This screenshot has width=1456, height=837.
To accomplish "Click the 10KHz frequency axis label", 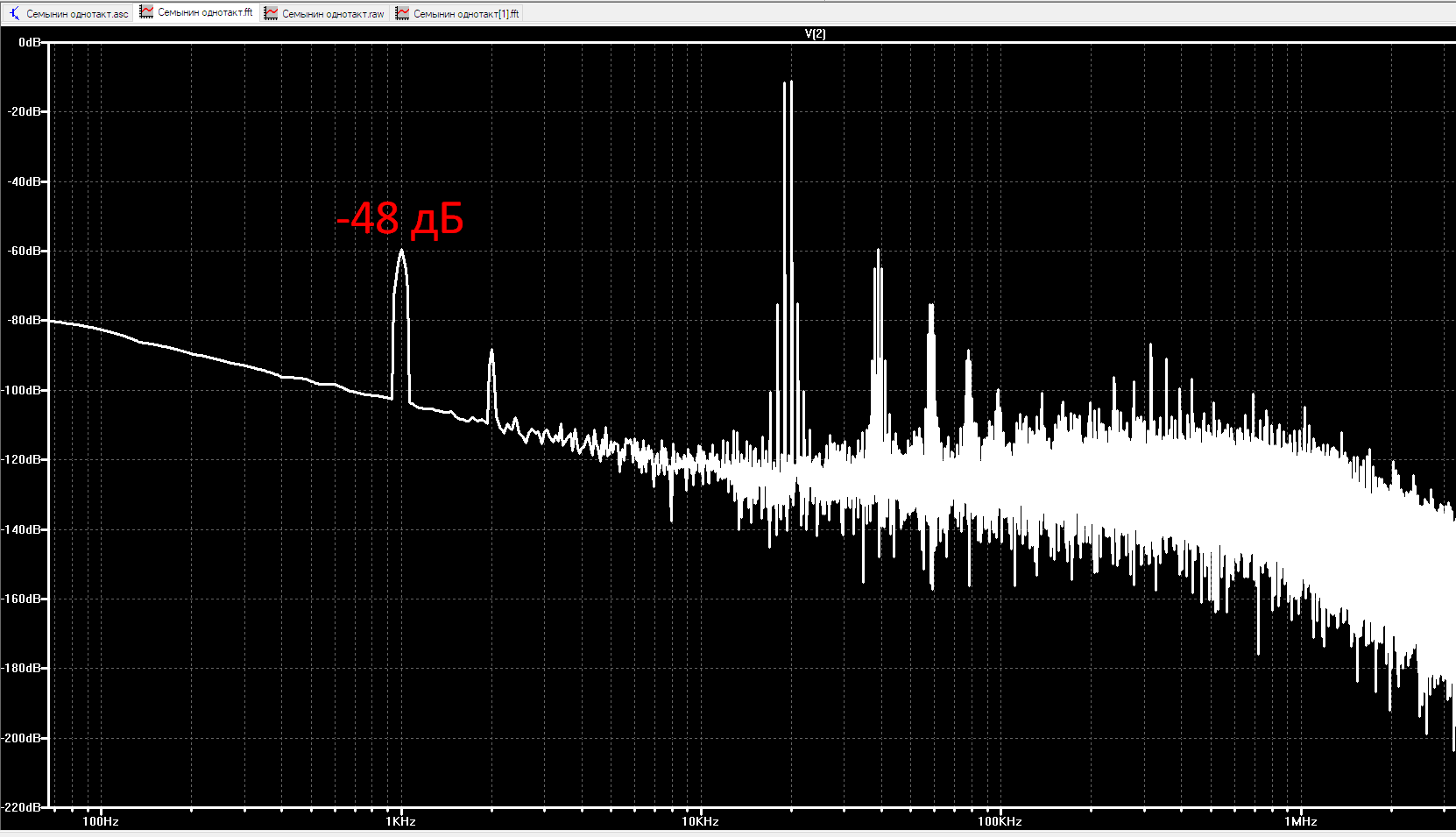I will pyautogui.click(x=700, y=821).
